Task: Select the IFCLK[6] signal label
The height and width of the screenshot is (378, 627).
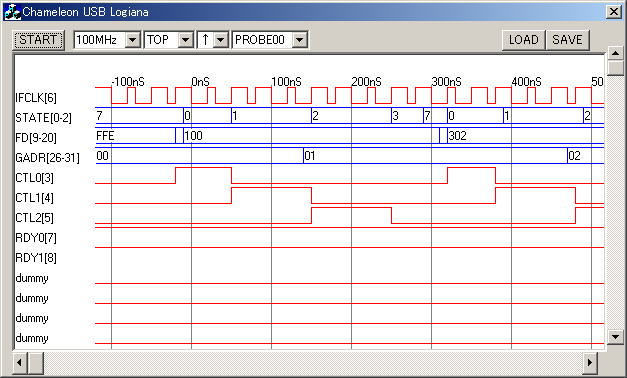Action: [x=36, y=98]
